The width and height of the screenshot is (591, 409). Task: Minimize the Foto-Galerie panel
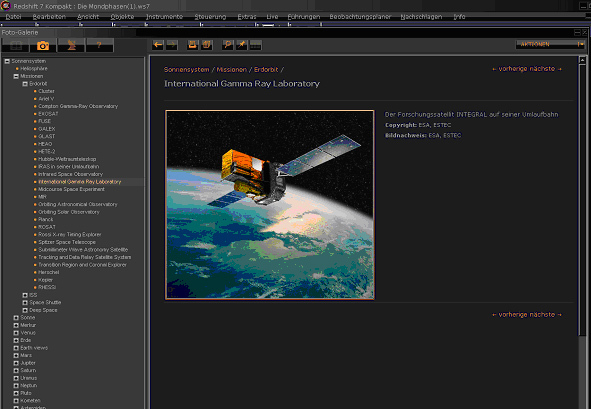tap(577, 32)
